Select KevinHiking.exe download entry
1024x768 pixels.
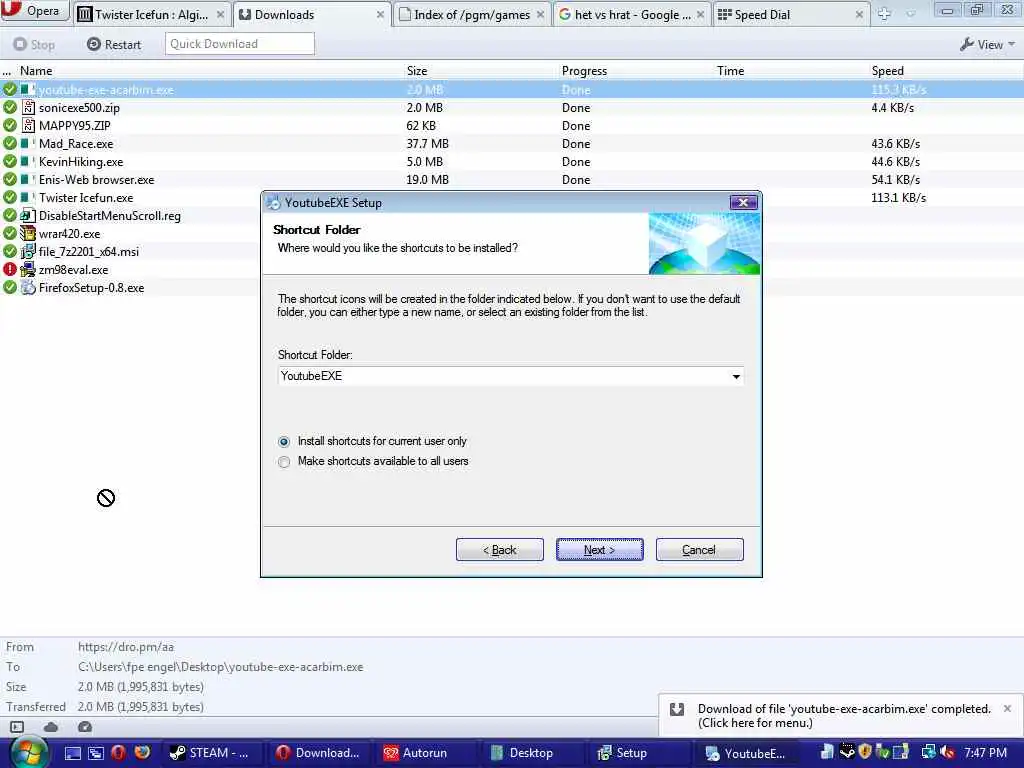512,161
